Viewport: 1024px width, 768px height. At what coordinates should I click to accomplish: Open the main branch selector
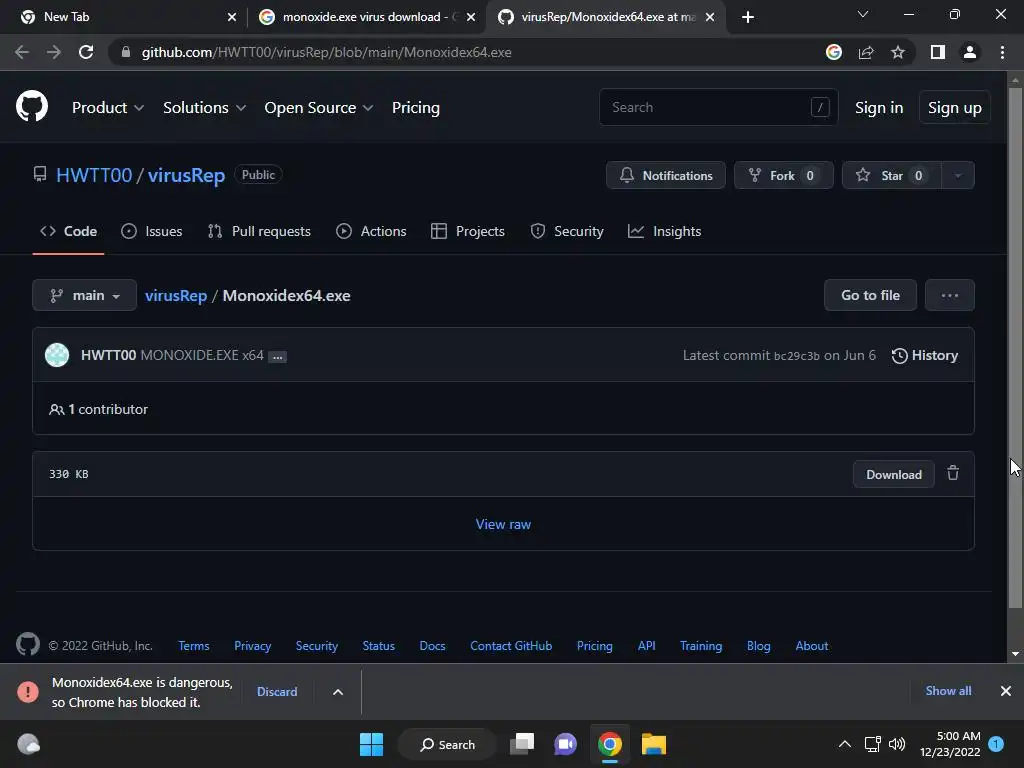click(x=84, y=295)
